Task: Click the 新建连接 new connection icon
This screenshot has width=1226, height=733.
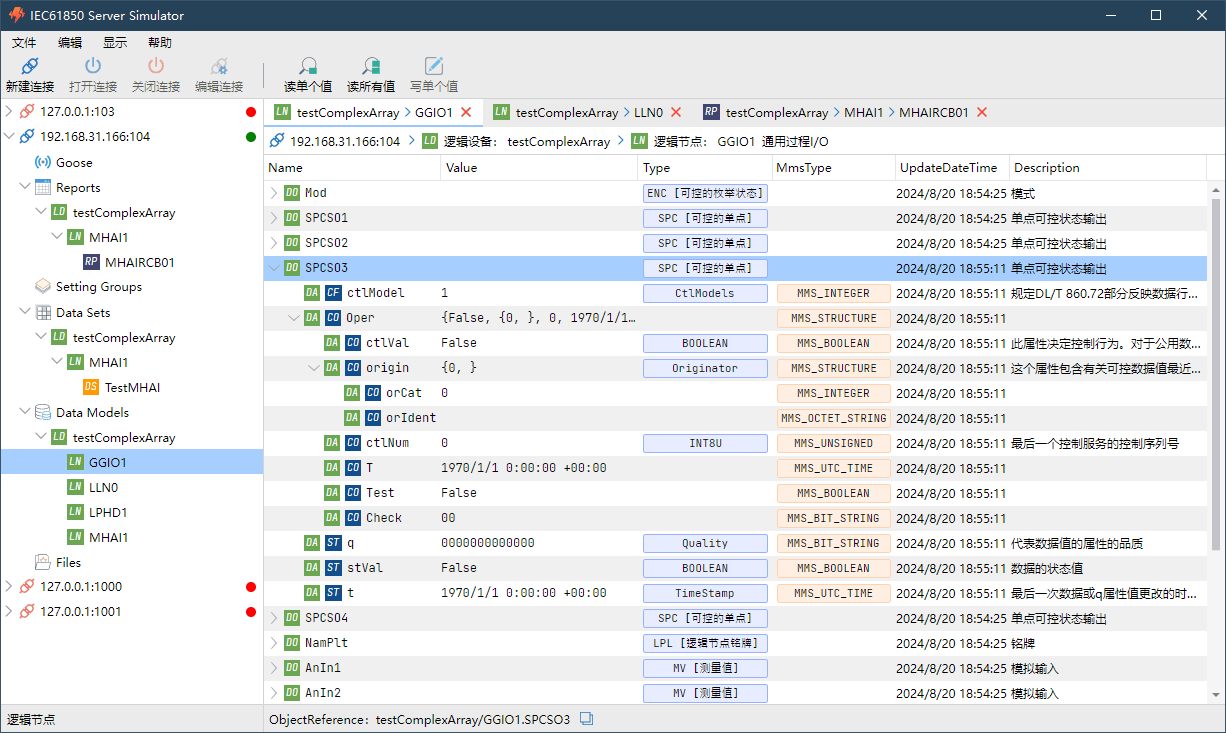Action: [x=30, y=67]
